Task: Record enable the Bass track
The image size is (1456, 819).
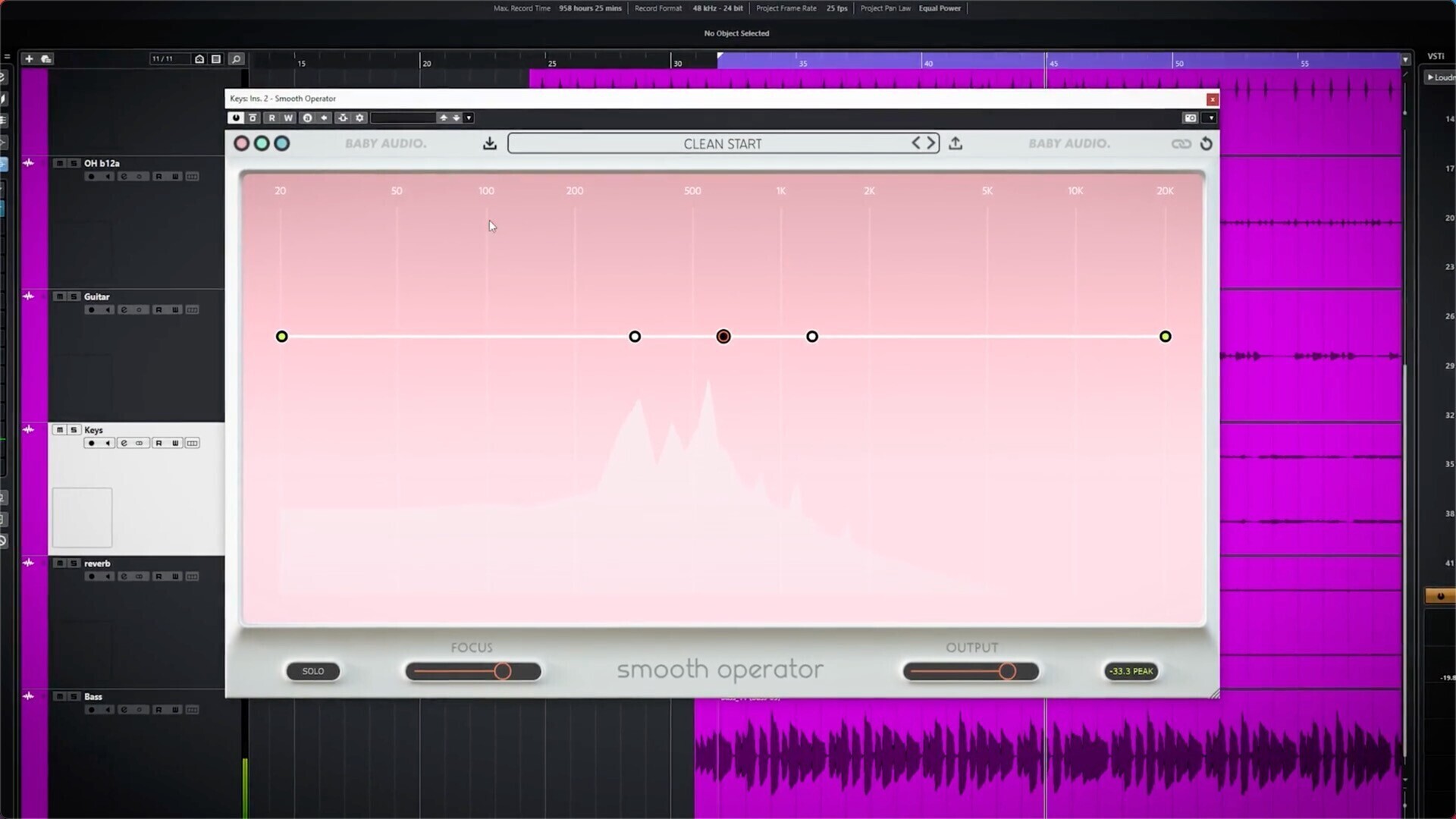Action: click(91, 711)
